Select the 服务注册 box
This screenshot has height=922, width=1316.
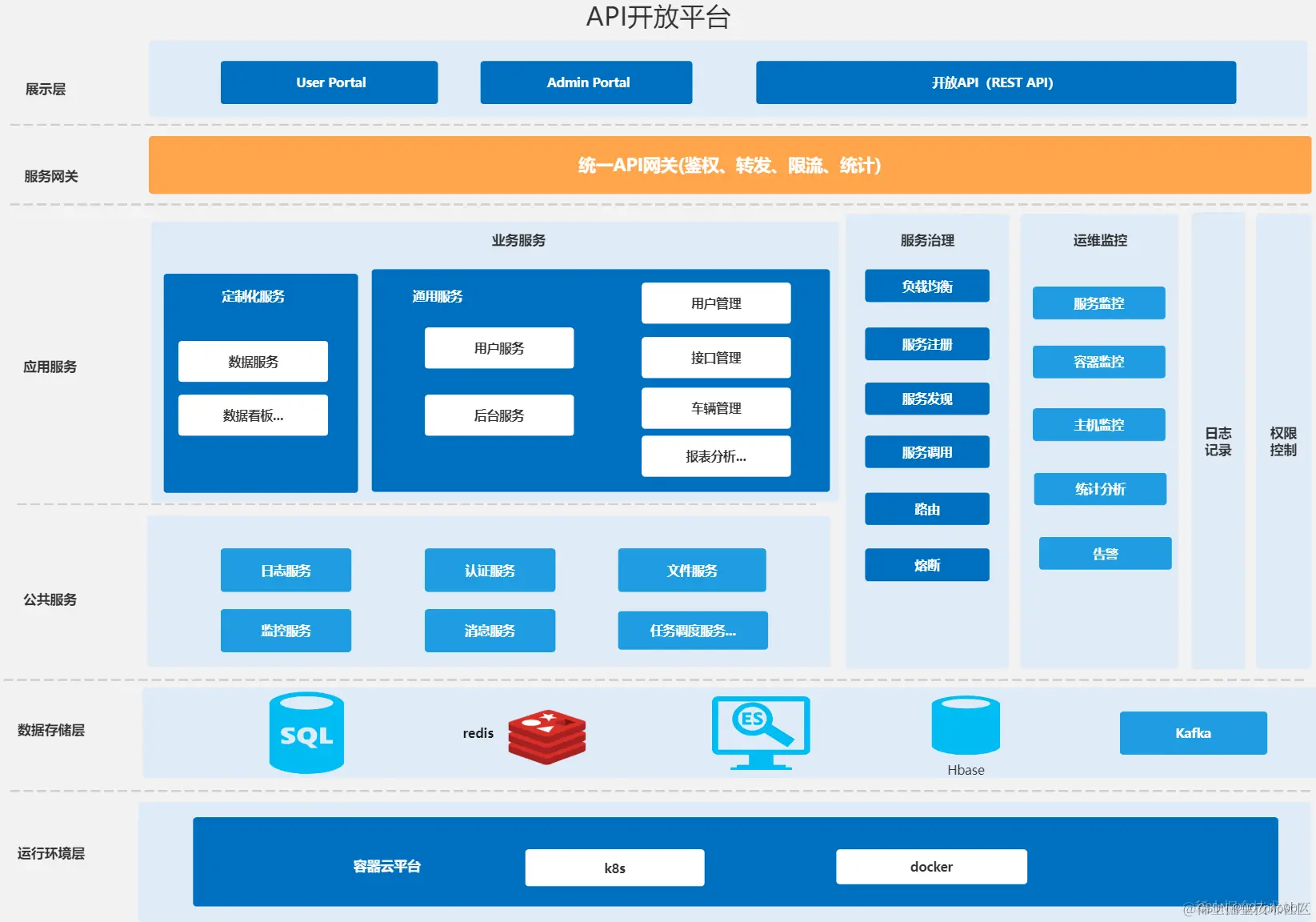pos(927,344)
